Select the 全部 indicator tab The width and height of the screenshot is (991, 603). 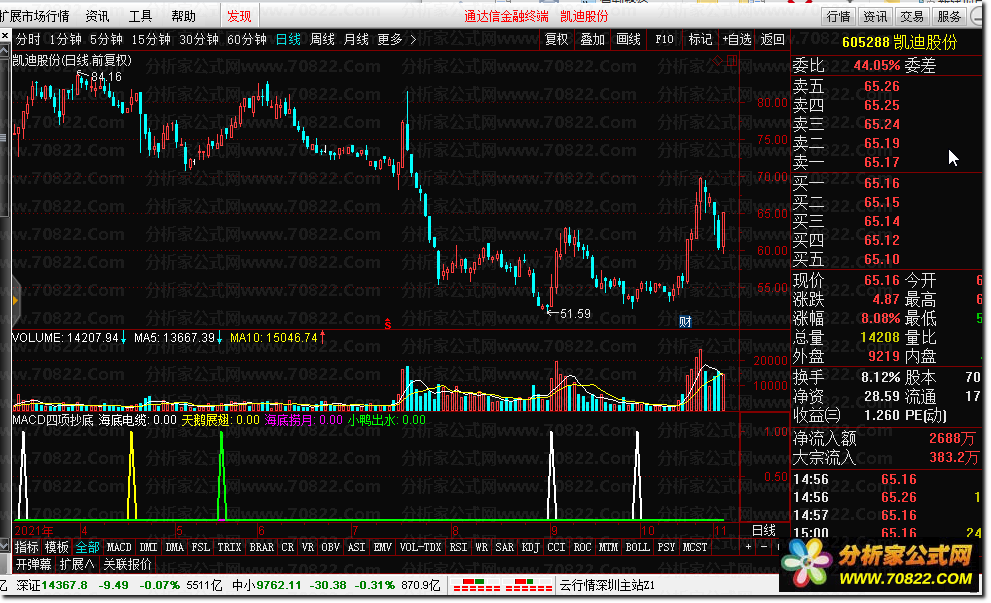[x=87, y=547]
